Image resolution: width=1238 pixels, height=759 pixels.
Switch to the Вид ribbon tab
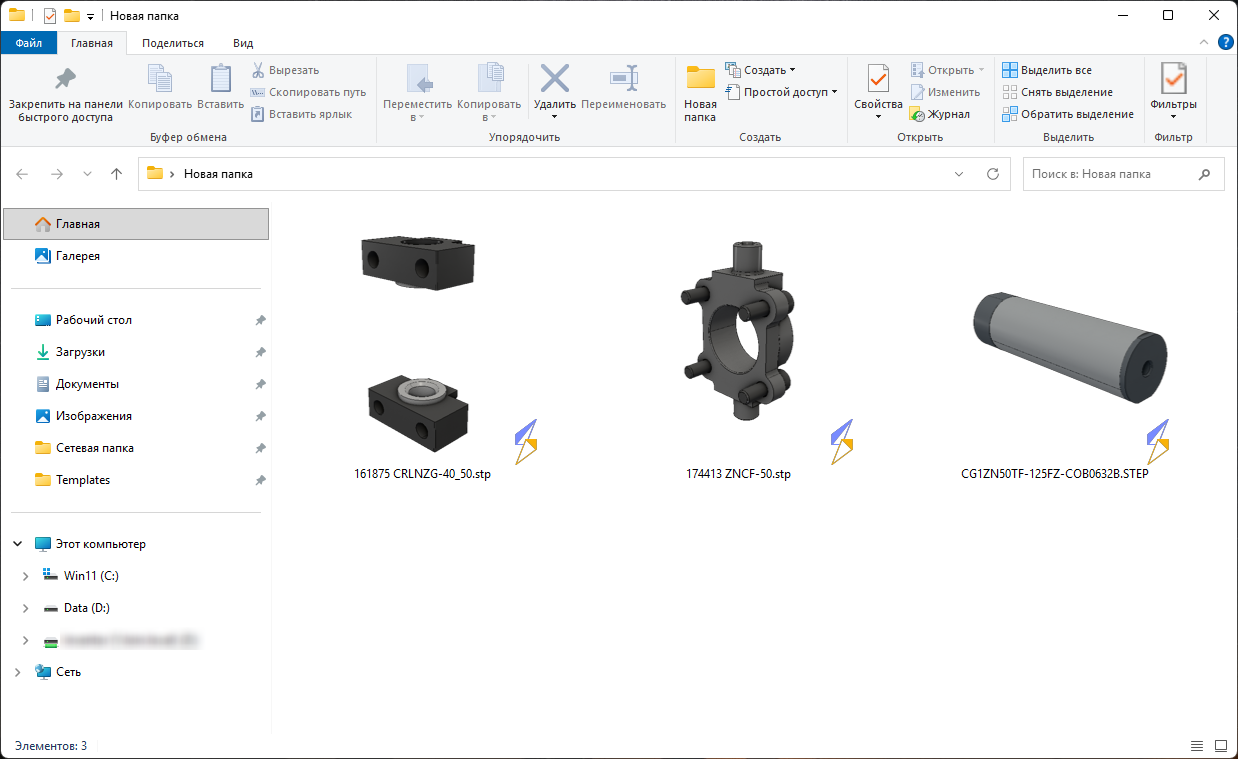pos(243,43)
